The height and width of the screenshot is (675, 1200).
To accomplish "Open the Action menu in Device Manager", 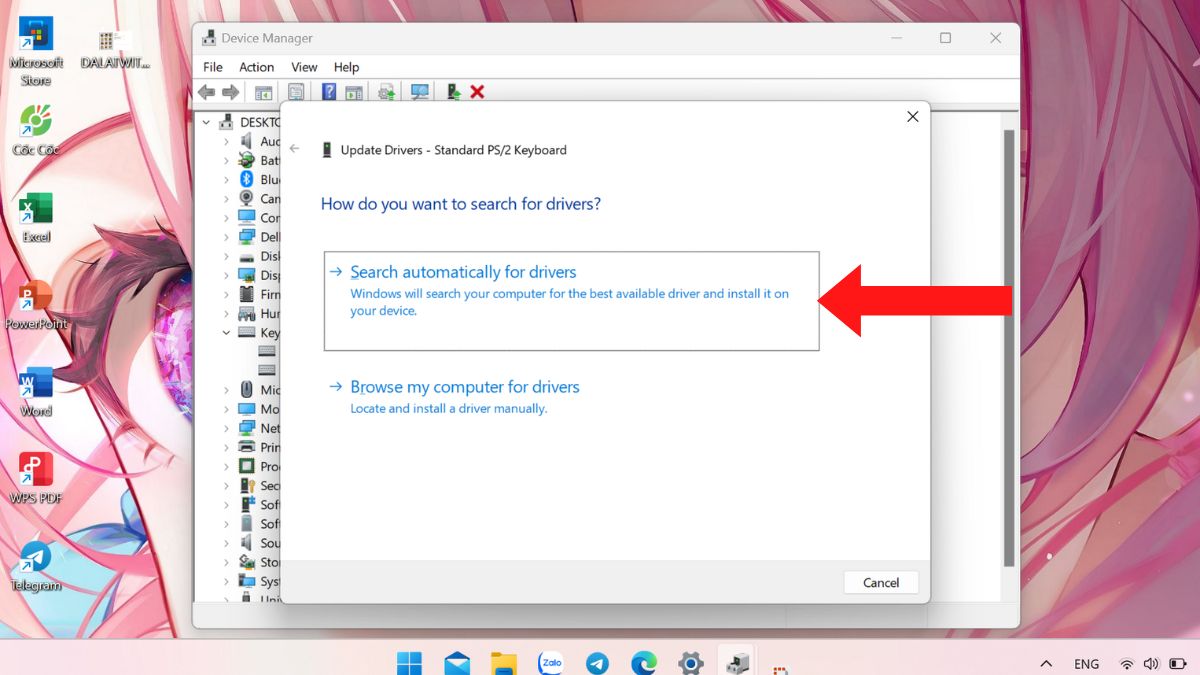I will [x=256, y=67].
